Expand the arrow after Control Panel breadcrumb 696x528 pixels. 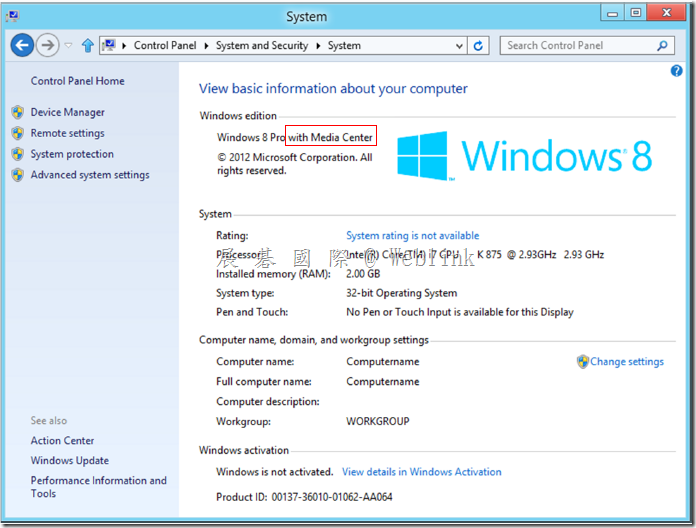pos(206,46)
